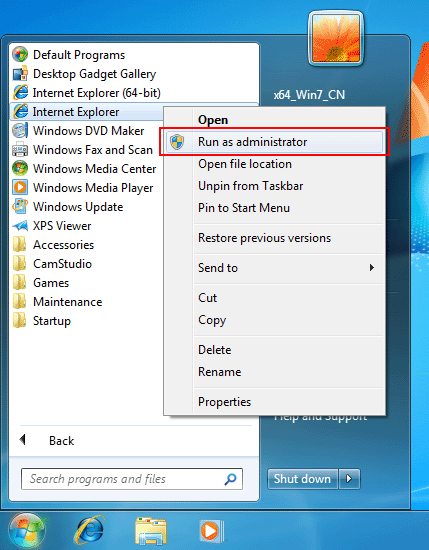Launch Internet Explorer from the taskbar
The width and height of the screenshot is (429, 550).
(x=89, y=530)
